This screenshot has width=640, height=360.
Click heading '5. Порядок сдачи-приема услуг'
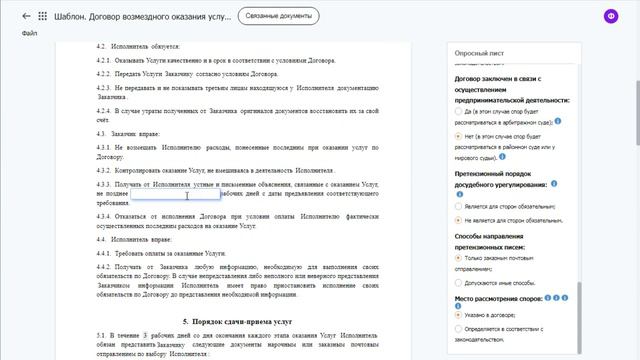[237, 322]
